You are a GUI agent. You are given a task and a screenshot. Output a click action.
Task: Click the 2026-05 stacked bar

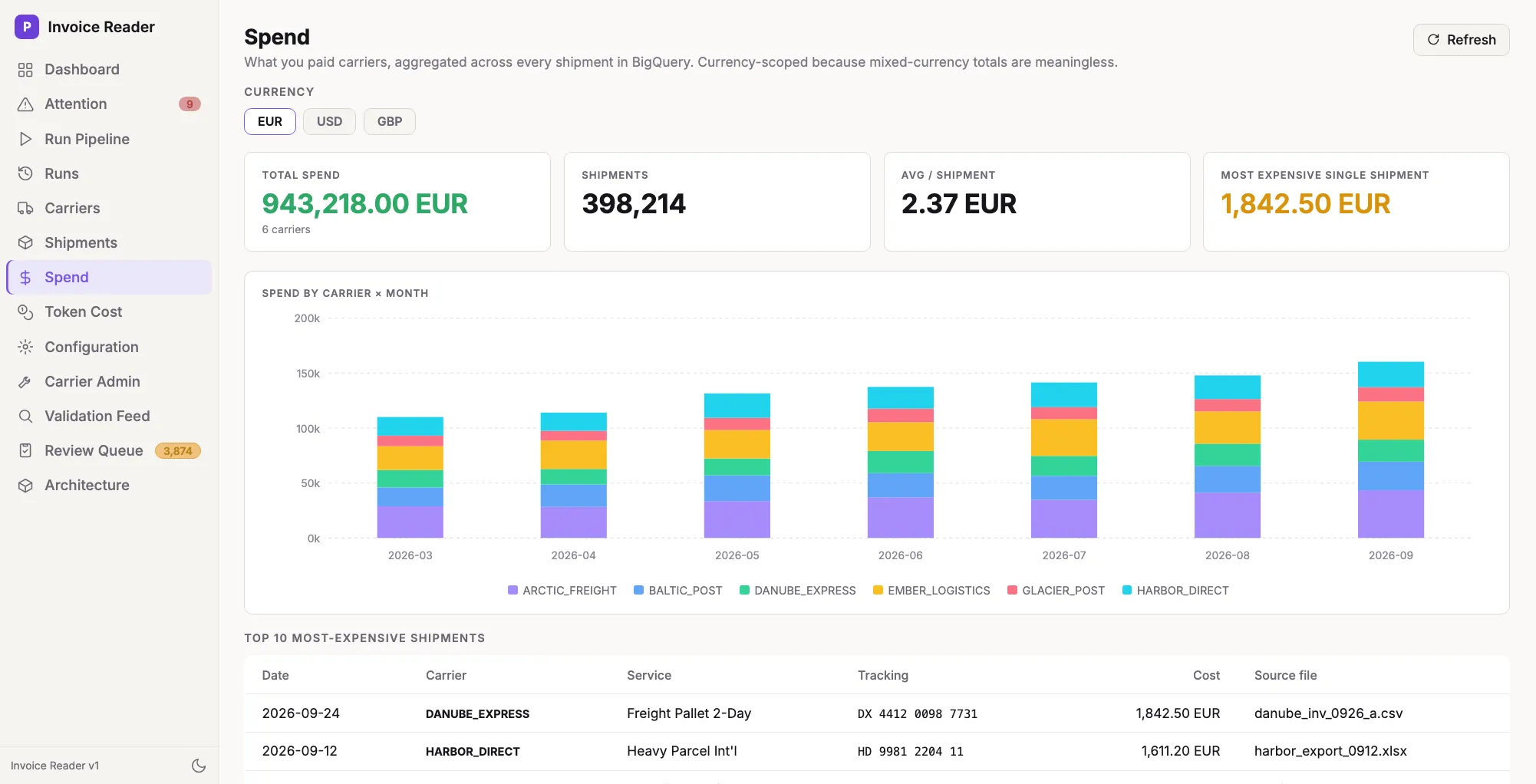(x=737, y=466)
